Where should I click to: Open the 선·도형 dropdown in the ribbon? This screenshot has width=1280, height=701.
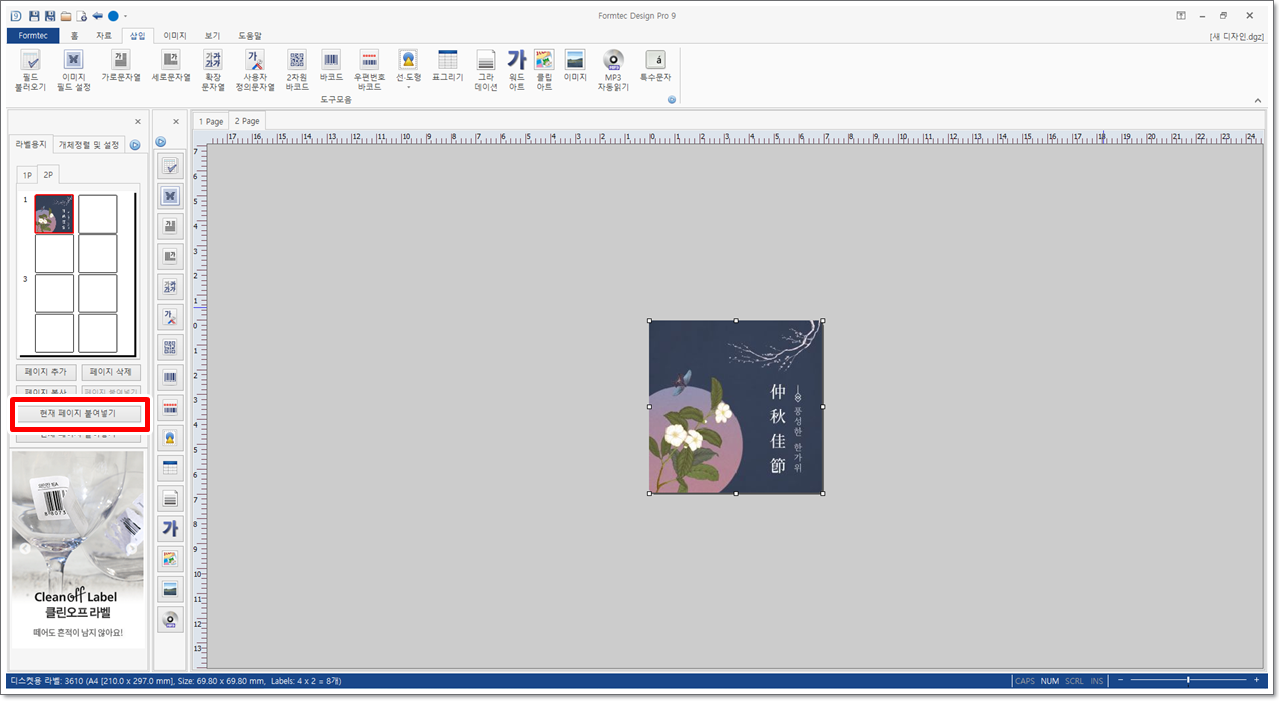coord(408,70)
